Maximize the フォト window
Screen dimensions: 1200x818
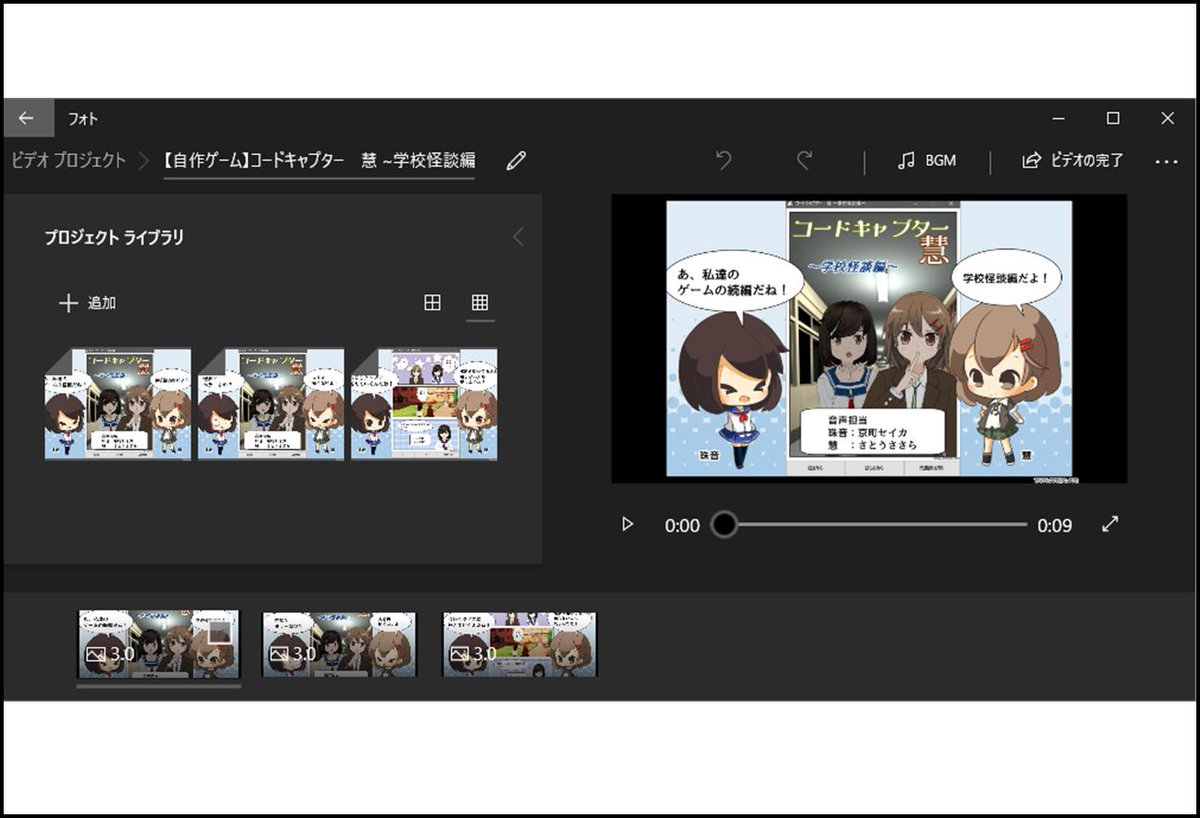click(x=1113, y=118)
